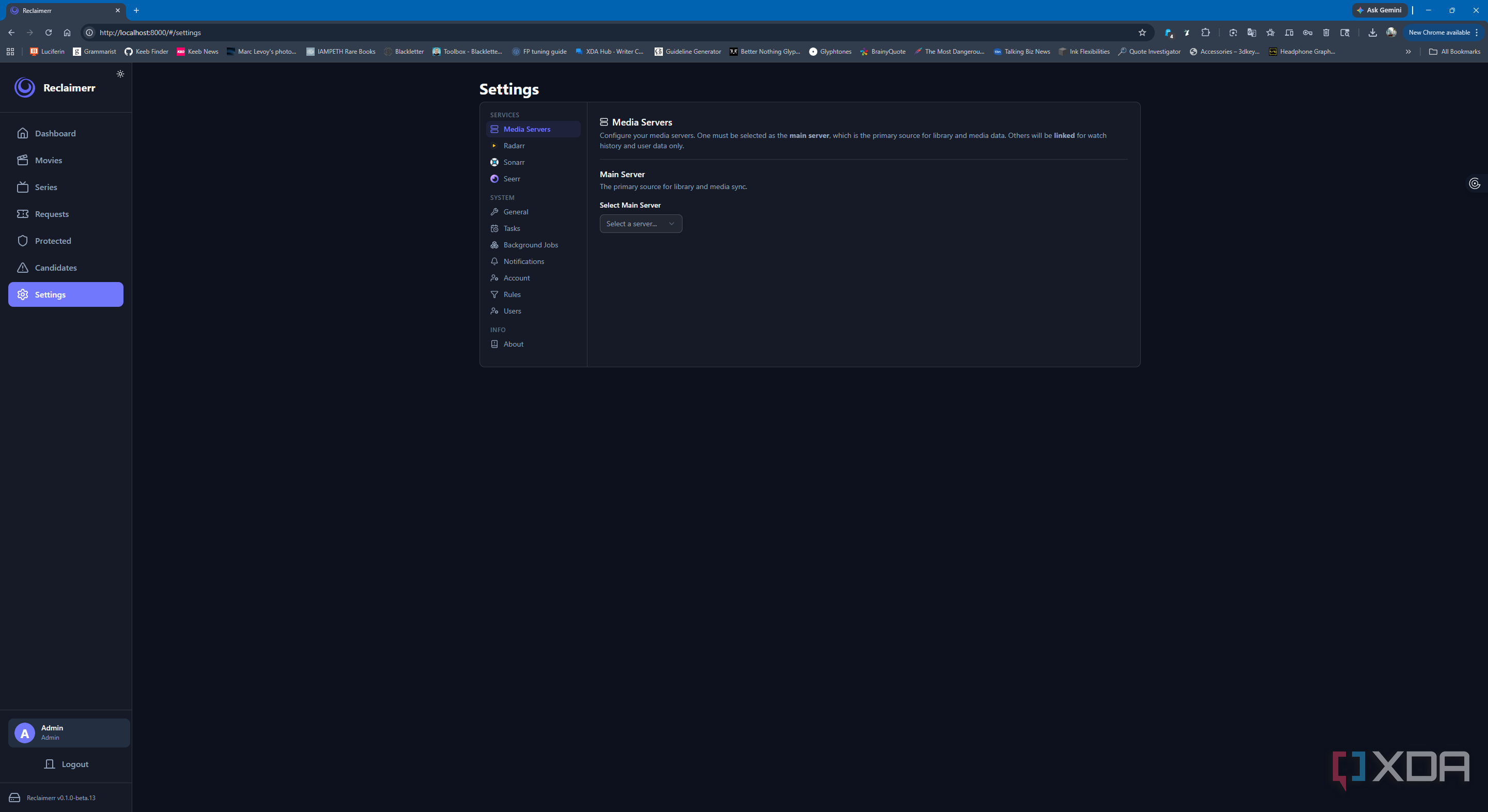This screenshot has width=1488, height=812.
Task: Open the Grammarist bookmark
Action: pos(94,52)
